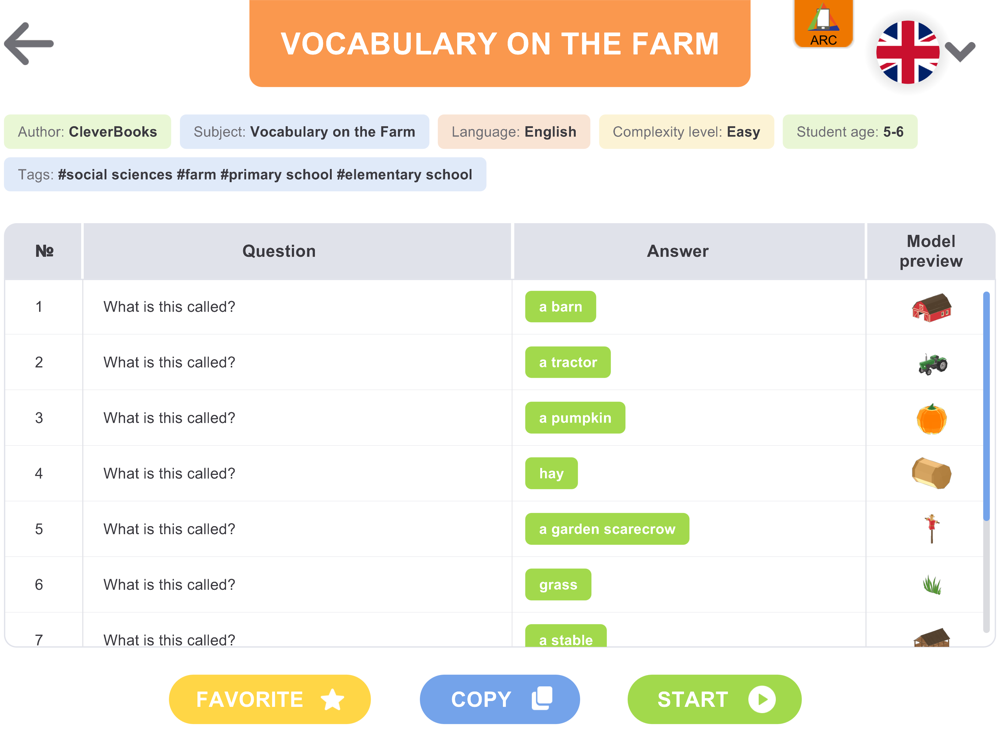Preview the orange pumpkin model
Viewport: 1000px width, 750px height.
[931, 418]
